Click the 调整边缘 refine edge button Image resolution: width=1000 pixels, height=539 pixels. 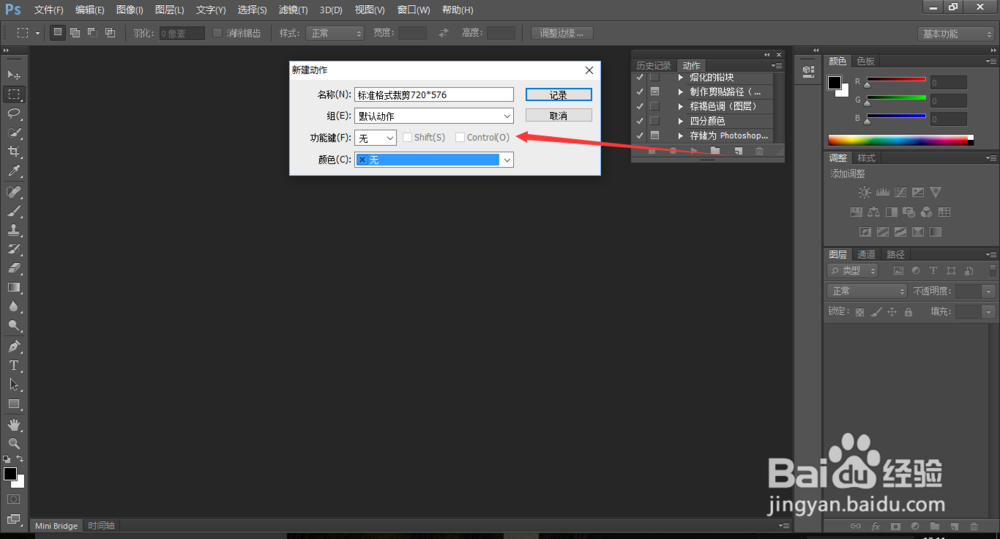(x=562, y=33)
